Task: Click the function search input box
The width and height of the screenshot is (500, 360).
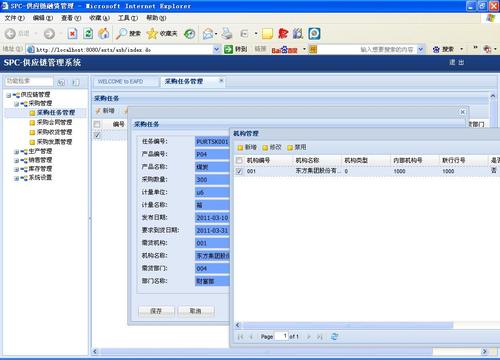Action: [x=29, y=81]
